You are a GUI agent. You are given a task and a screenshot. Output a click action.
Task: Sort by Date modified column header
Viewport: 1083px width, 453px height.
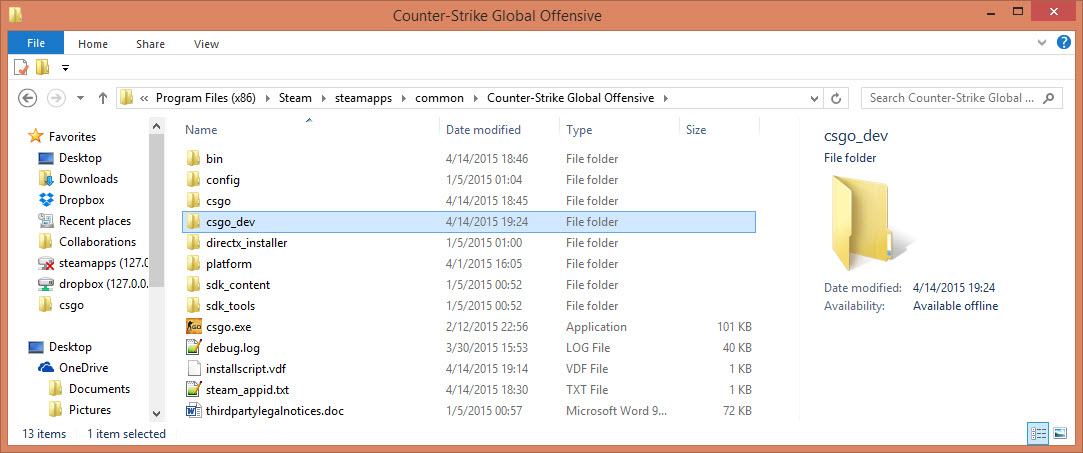tap(483, 130)
